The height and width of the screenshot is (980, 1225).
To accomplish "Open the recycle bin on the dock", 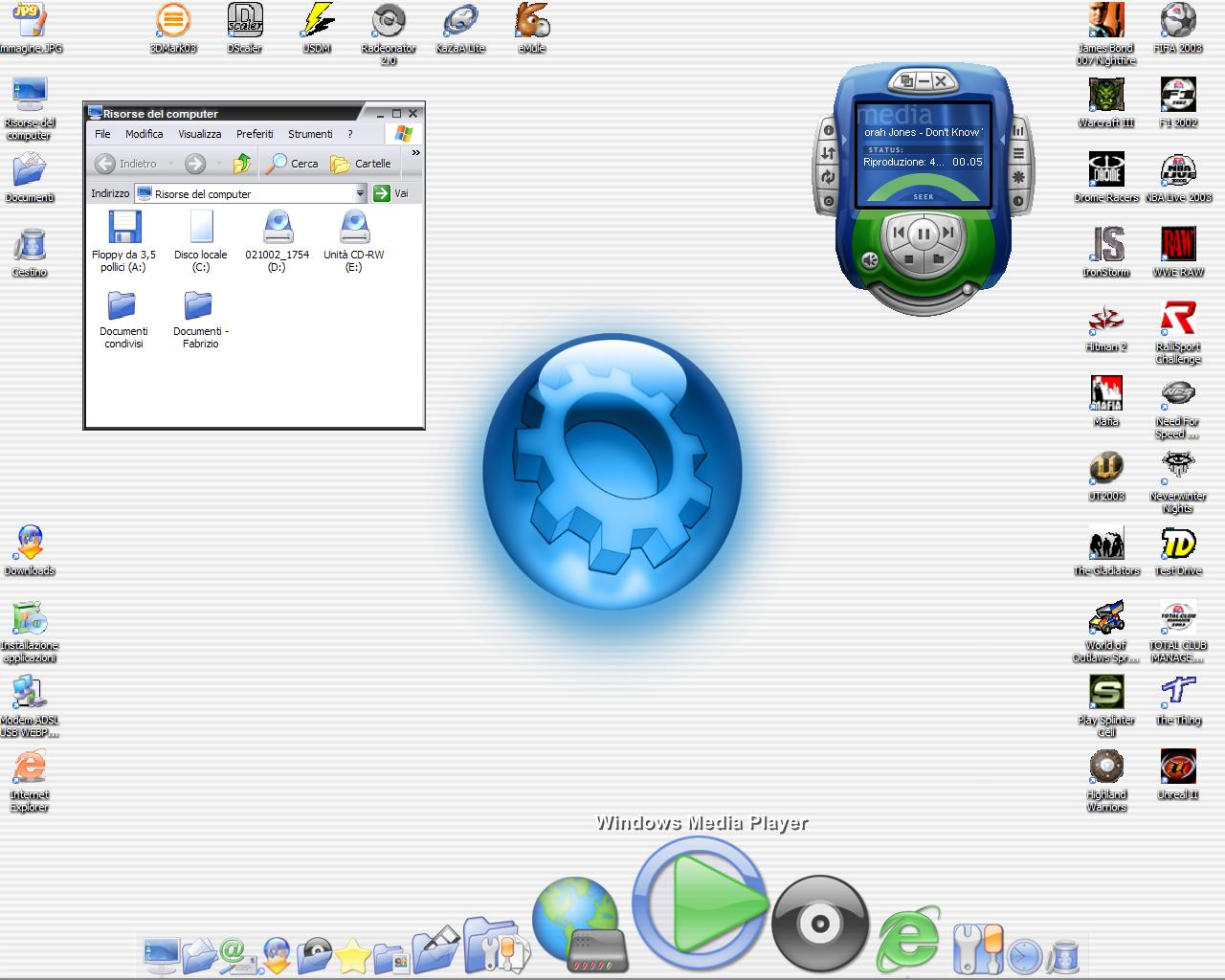I will click(1063, 956).
